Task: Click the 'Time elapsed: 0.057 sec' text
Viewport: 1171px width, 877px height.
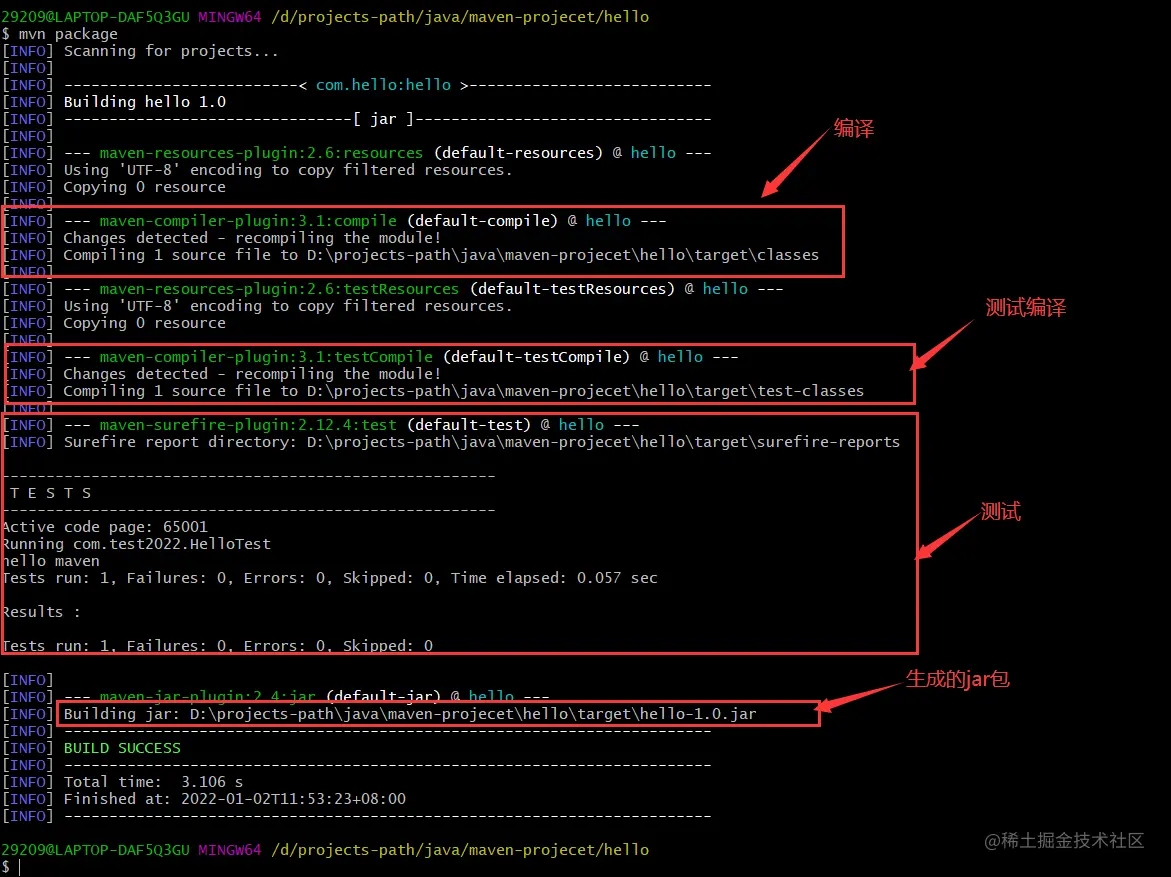Action: click(x=554, y=578)
